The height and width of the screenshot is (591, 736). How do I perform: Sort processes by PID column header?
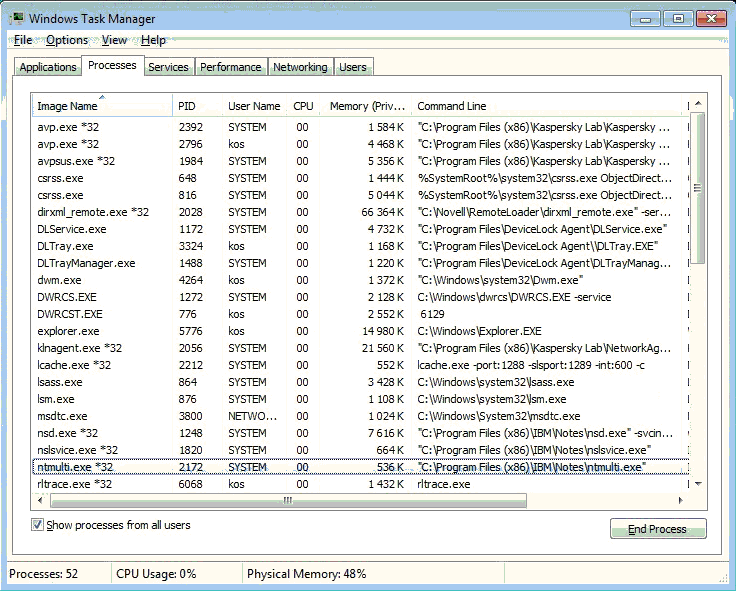click(187, 106)
